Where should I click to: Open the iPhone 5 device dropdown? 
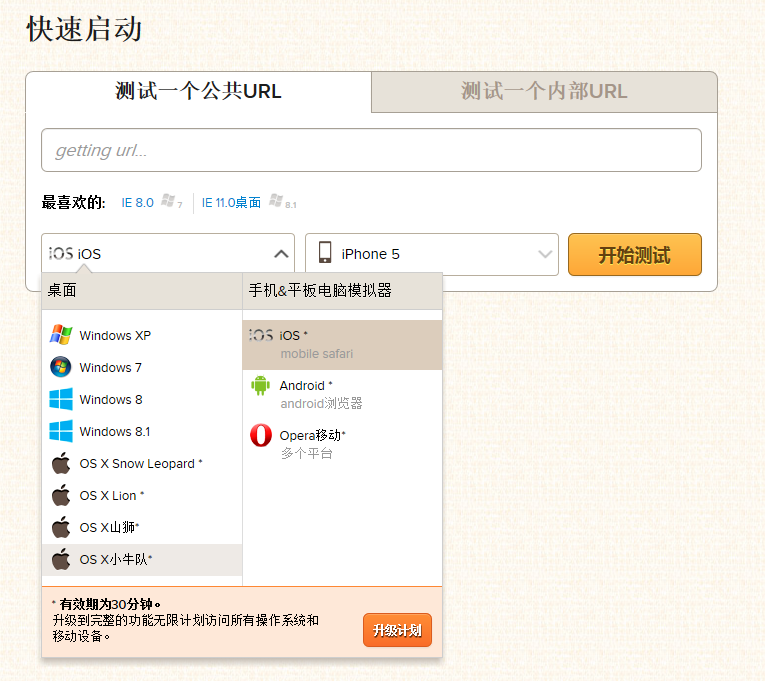pyautogui.click(x=432, y=254)
